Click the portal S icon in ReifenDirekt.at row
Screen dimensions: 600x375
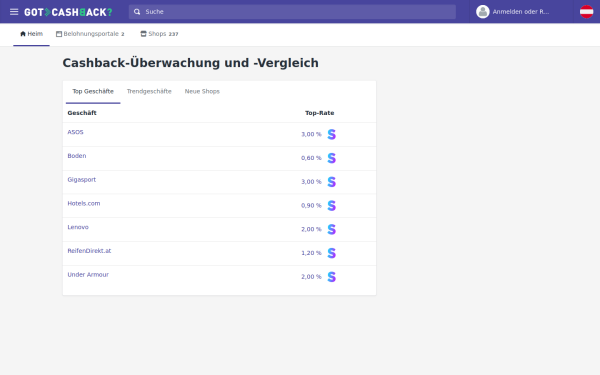tap(331, 253)
